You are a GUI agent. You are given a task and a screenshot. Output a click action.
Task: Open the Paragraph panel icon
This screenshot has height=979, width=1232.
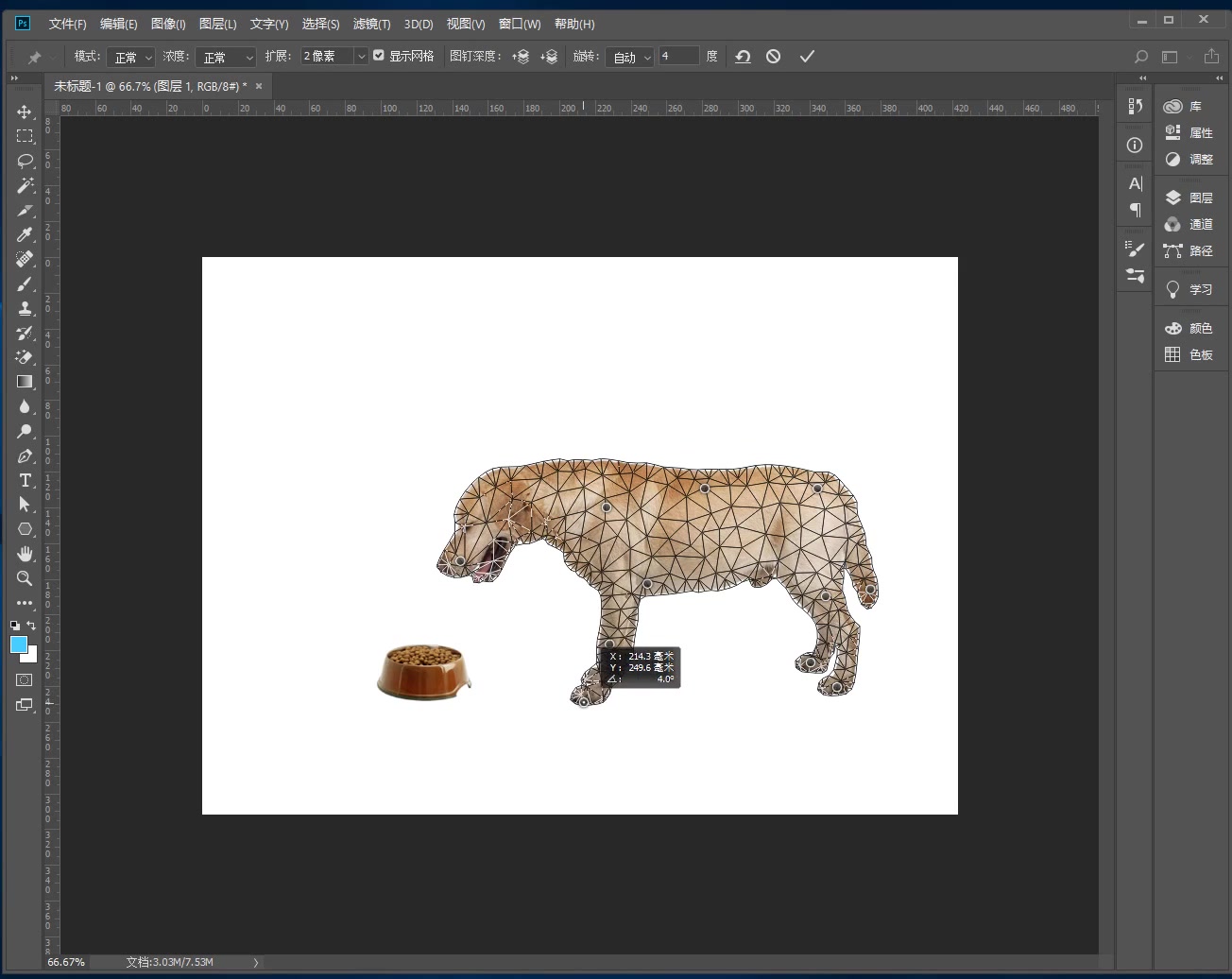coord(1135,210)
